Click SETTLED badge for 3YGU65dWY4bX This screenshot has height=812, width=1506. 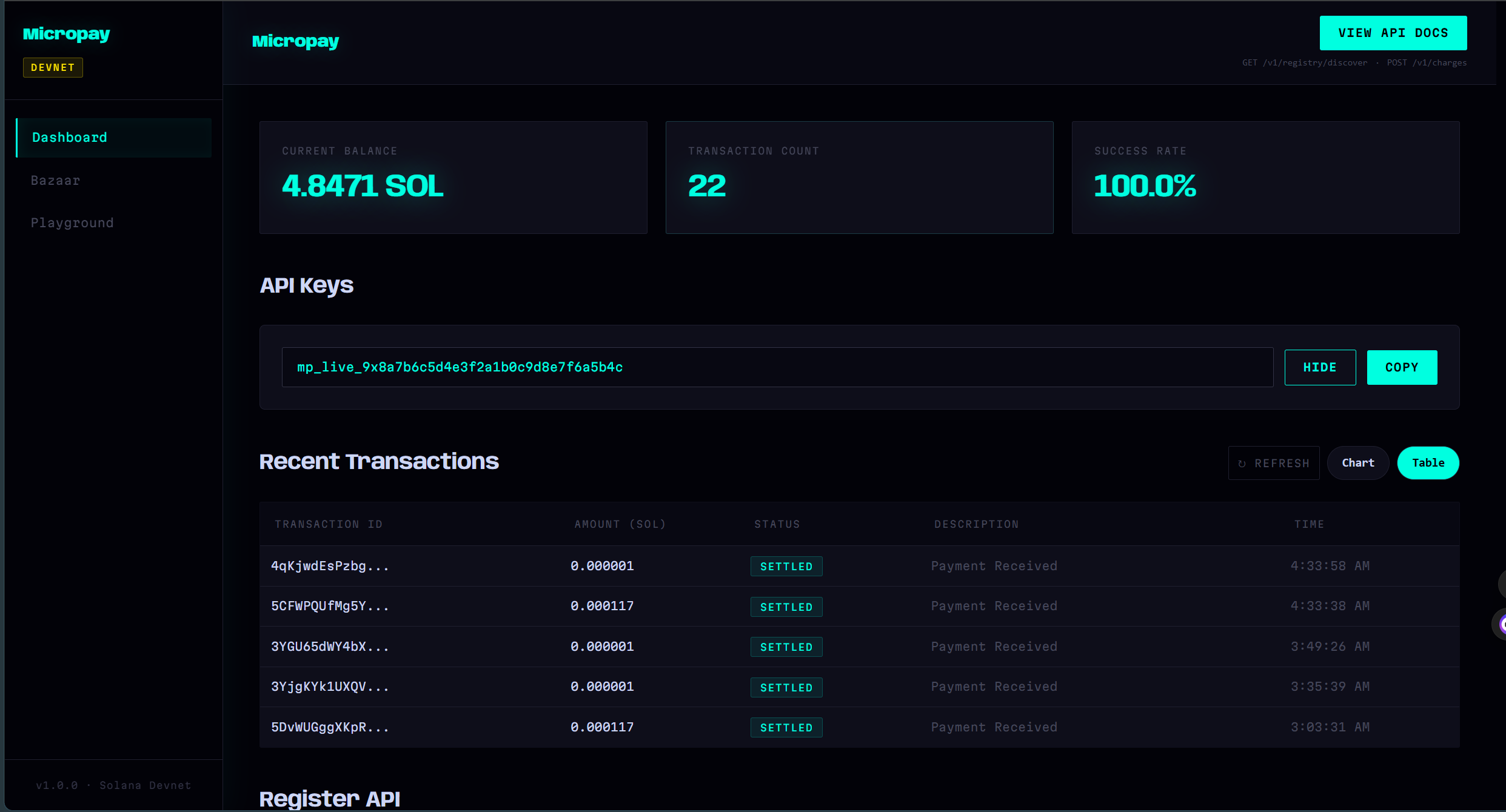pyautogui.click(x=786, y=647)
